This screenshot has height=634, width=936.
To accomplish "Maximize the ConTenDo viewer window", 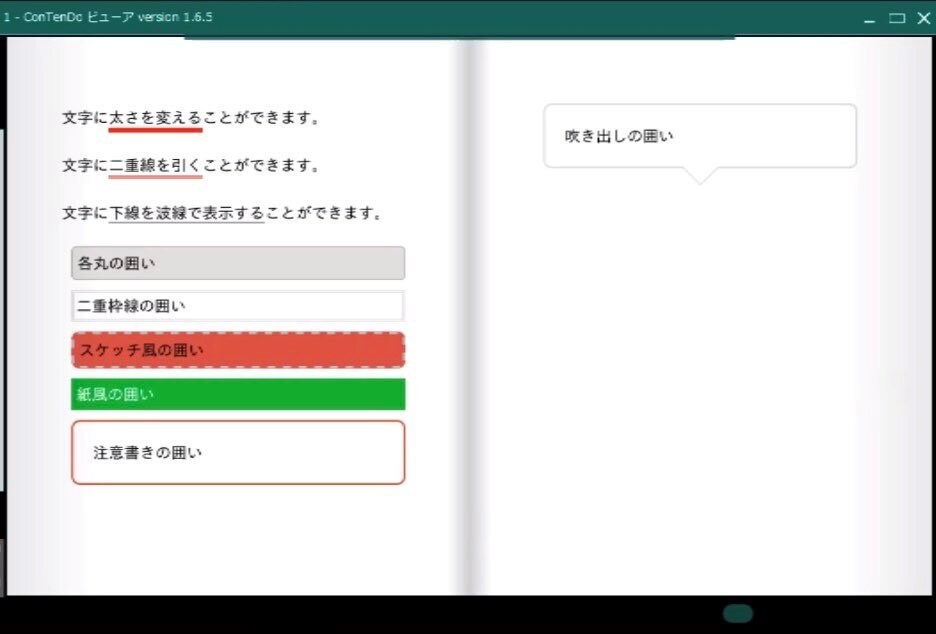I will coord(897,19).
